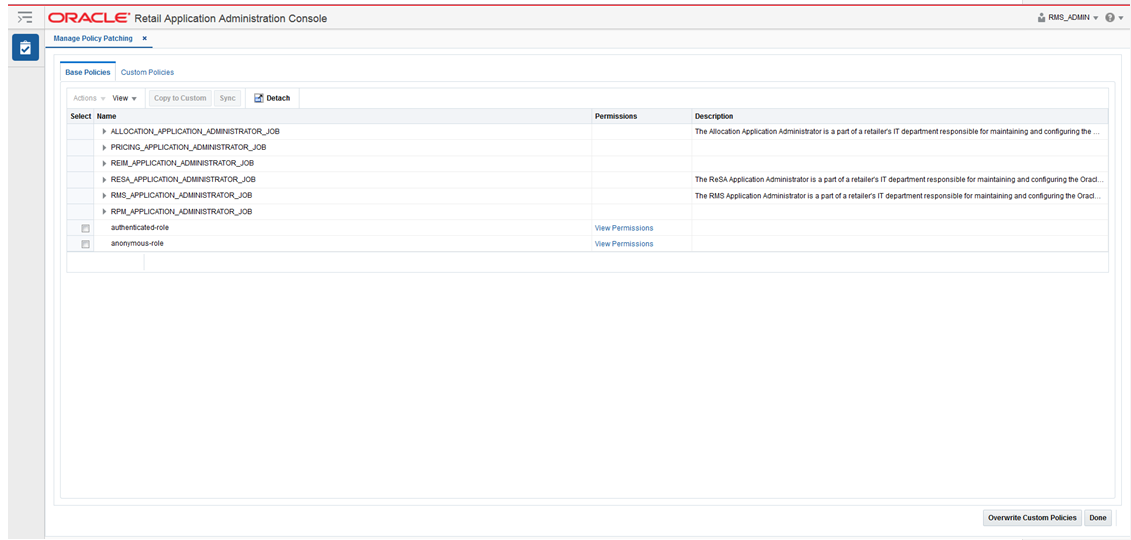Click PRICING_APPLICATION_ADMINISTRATOR_JOB name text
Screen dimensions: 1131x540
click(188, 147)
